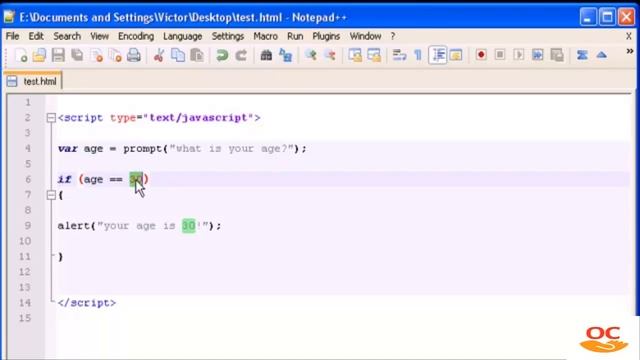Click the Close document toolbar icon
This screenshot has width=640, height=360.
tap(97, 55)
